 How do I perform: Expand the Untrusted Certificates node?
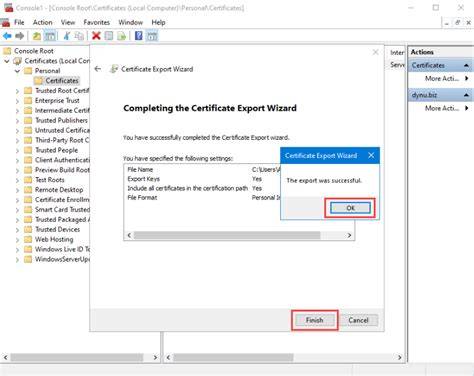pyautogui.click(x=17, y=130)
